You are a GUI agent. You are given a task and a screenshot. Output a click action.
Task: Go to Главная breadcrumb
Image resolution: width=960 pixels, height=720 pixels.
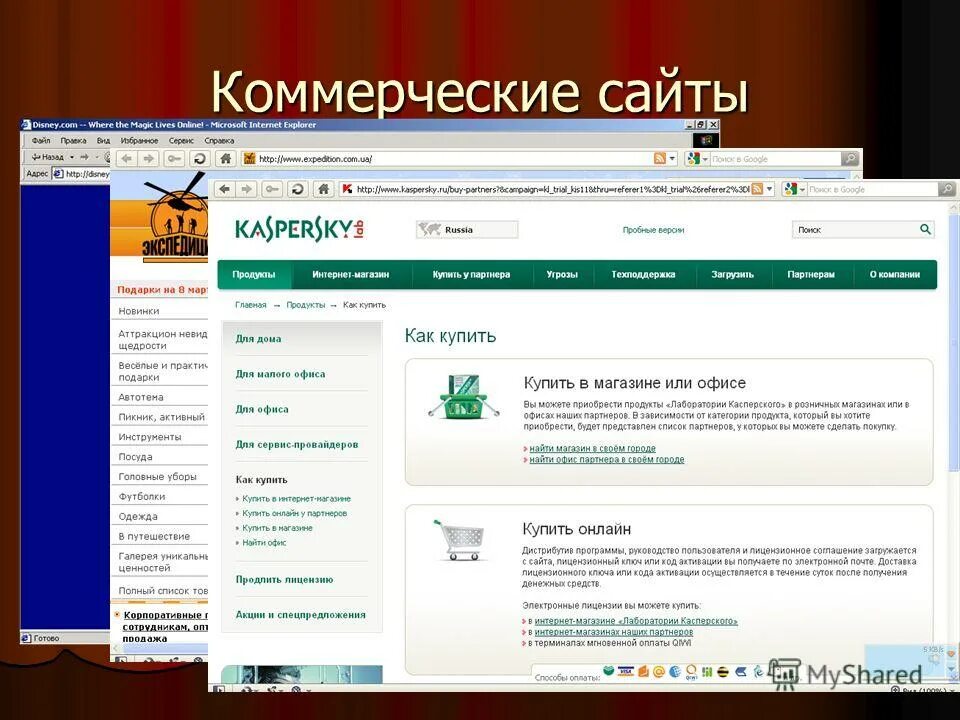click(x=251, y=305)
